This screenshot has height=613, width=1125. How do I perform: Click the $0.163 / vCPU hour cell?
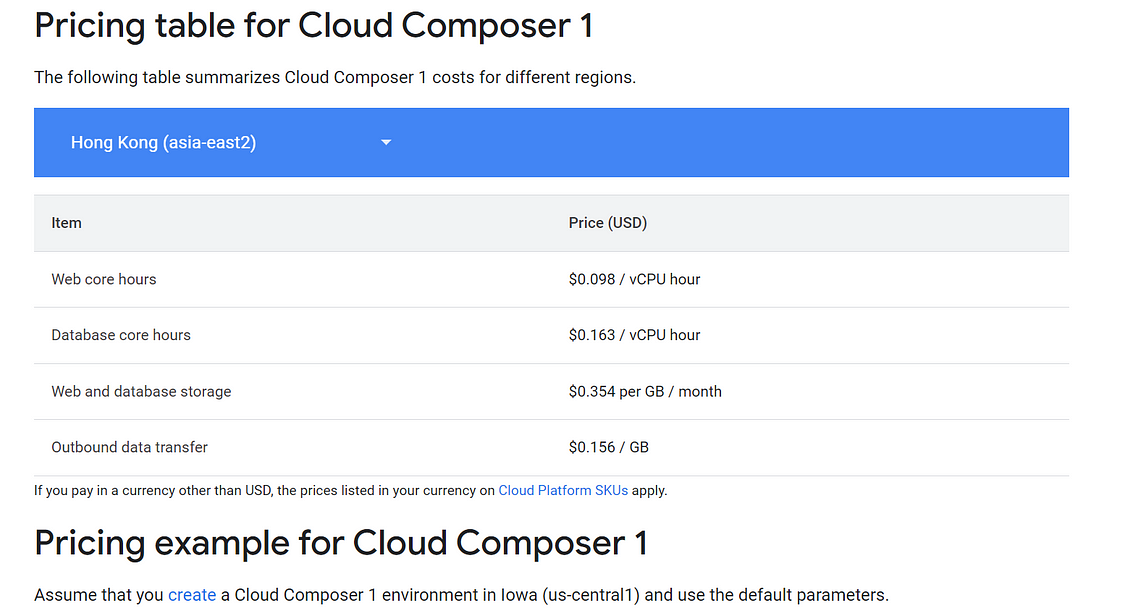click(x=634, y=335)
